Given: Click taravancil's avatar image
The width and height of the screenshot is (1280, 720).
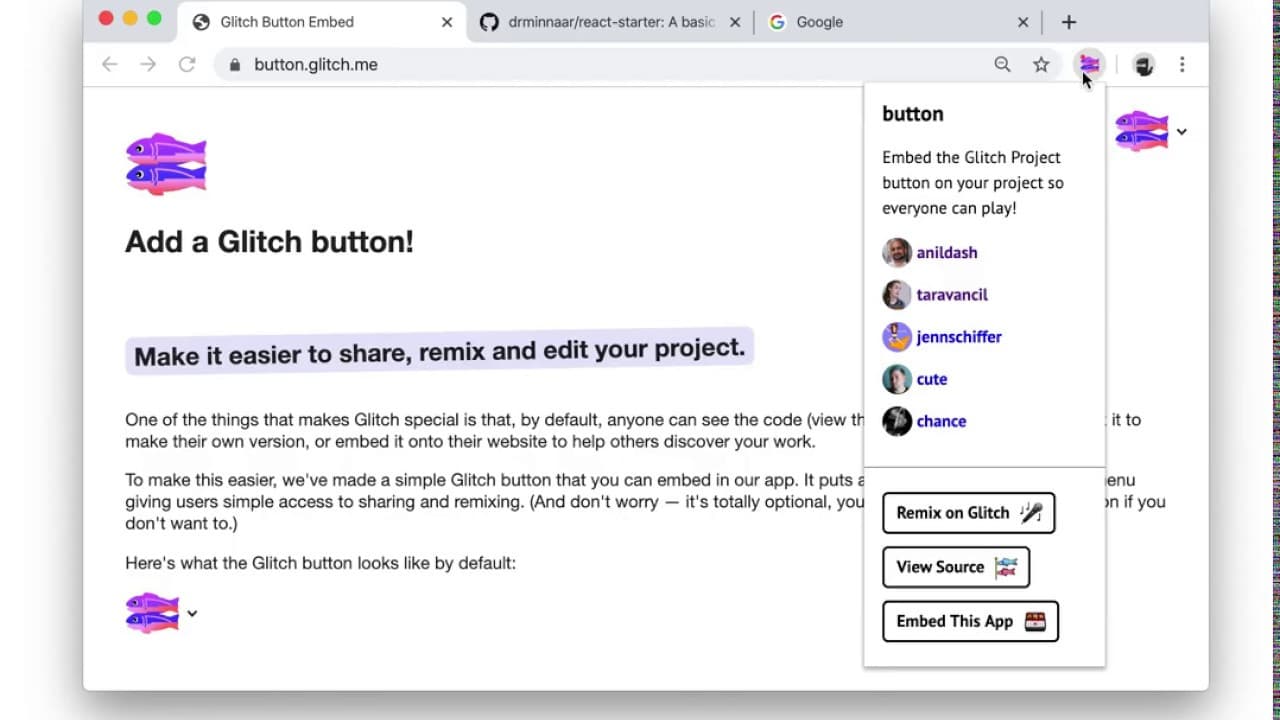Looking at the screenshot, I should [x=897, y=294].
